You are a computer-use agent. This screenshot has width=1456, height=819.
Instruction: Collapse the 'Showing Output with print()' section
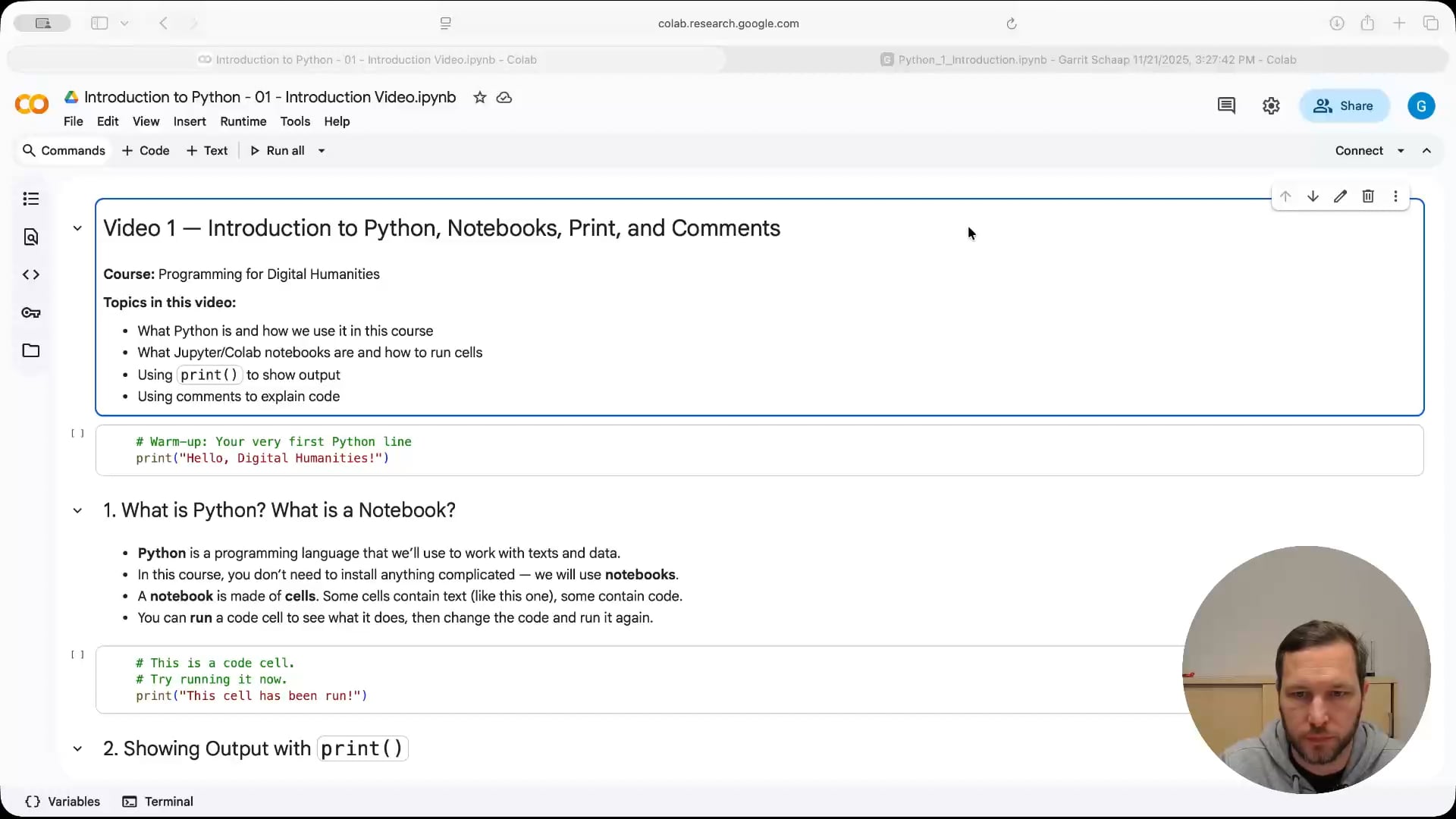point(77,748)
